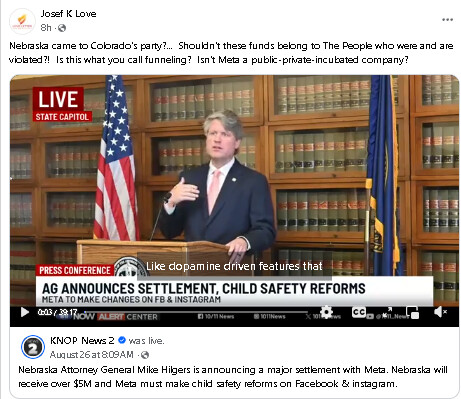Click the 0:03 / 39:17 time display
Screen dimensions: 461x399
pyautogui.click(x=57, y=312)
